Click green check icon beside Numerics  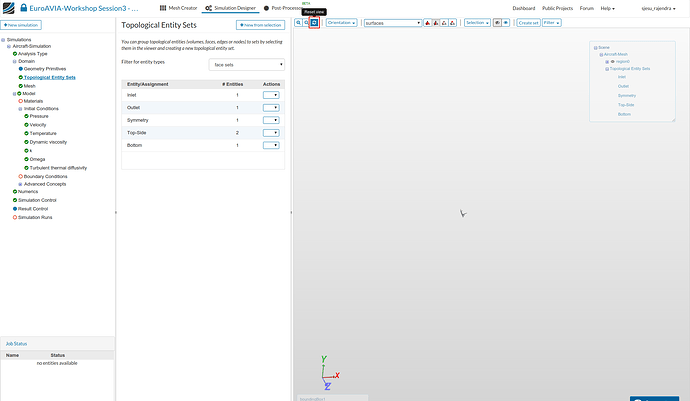click(15, 191)
